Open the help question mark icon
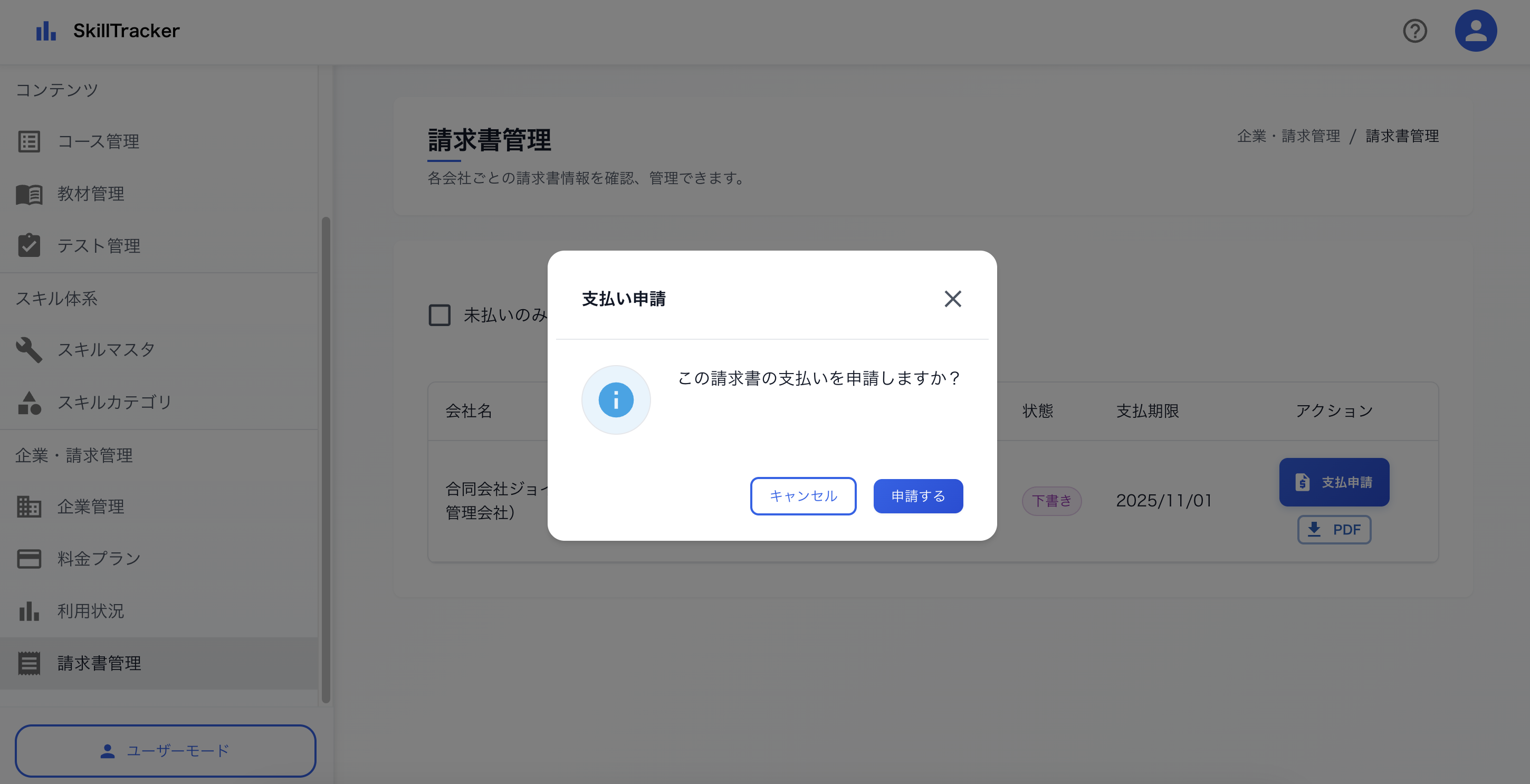 (1416, 31)
